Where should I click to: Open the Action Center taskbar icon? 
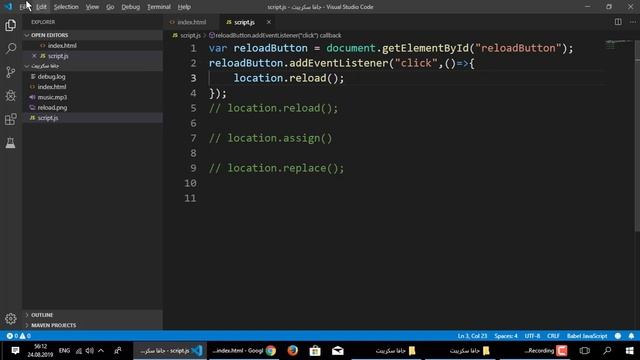[x=15, y=351]
